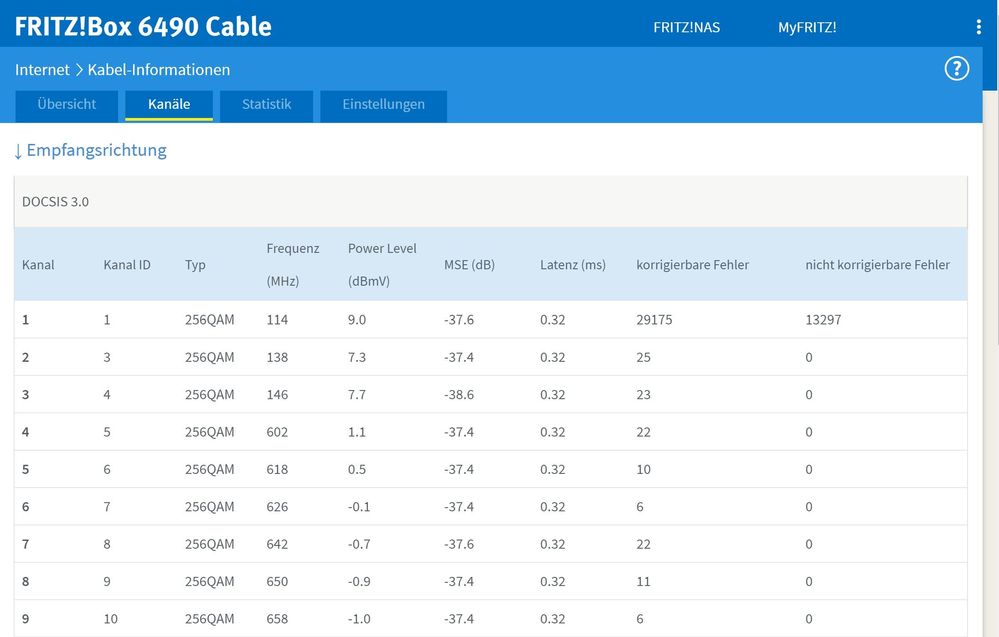Click the Frequenz (MHz) column header
This screenshot has width=999, height=637.
[293, 264]
